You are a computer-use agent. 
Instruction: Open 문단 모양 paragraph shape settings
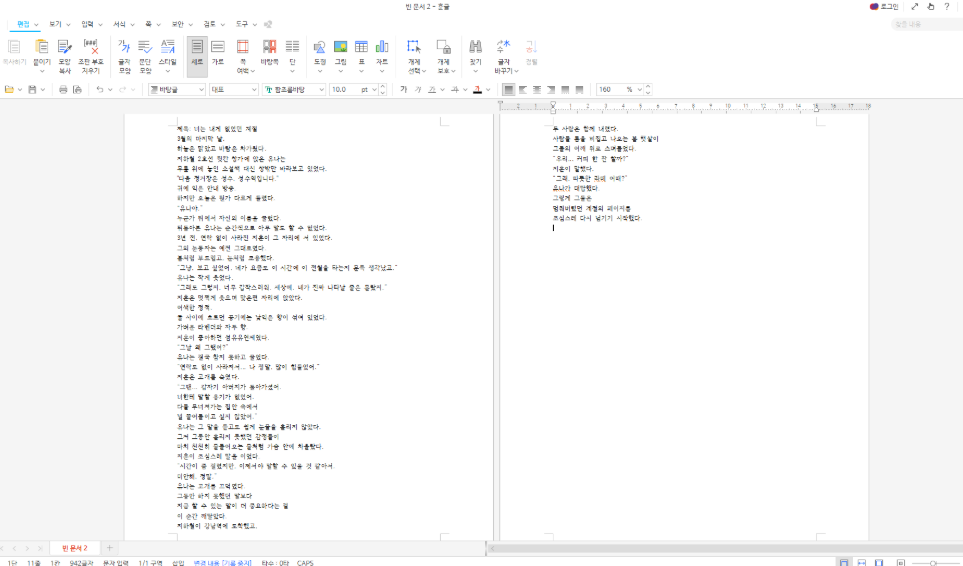coord(145,56)
